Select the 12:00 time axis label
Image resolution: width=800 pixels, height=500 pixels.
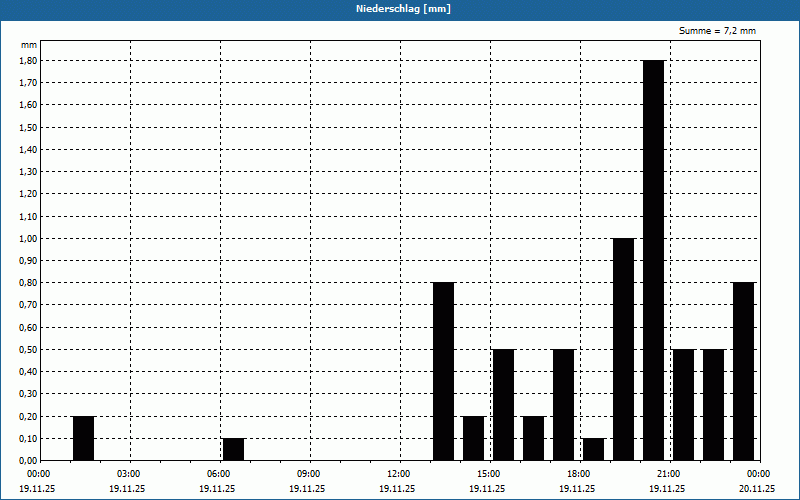click(x=398, y=473)
